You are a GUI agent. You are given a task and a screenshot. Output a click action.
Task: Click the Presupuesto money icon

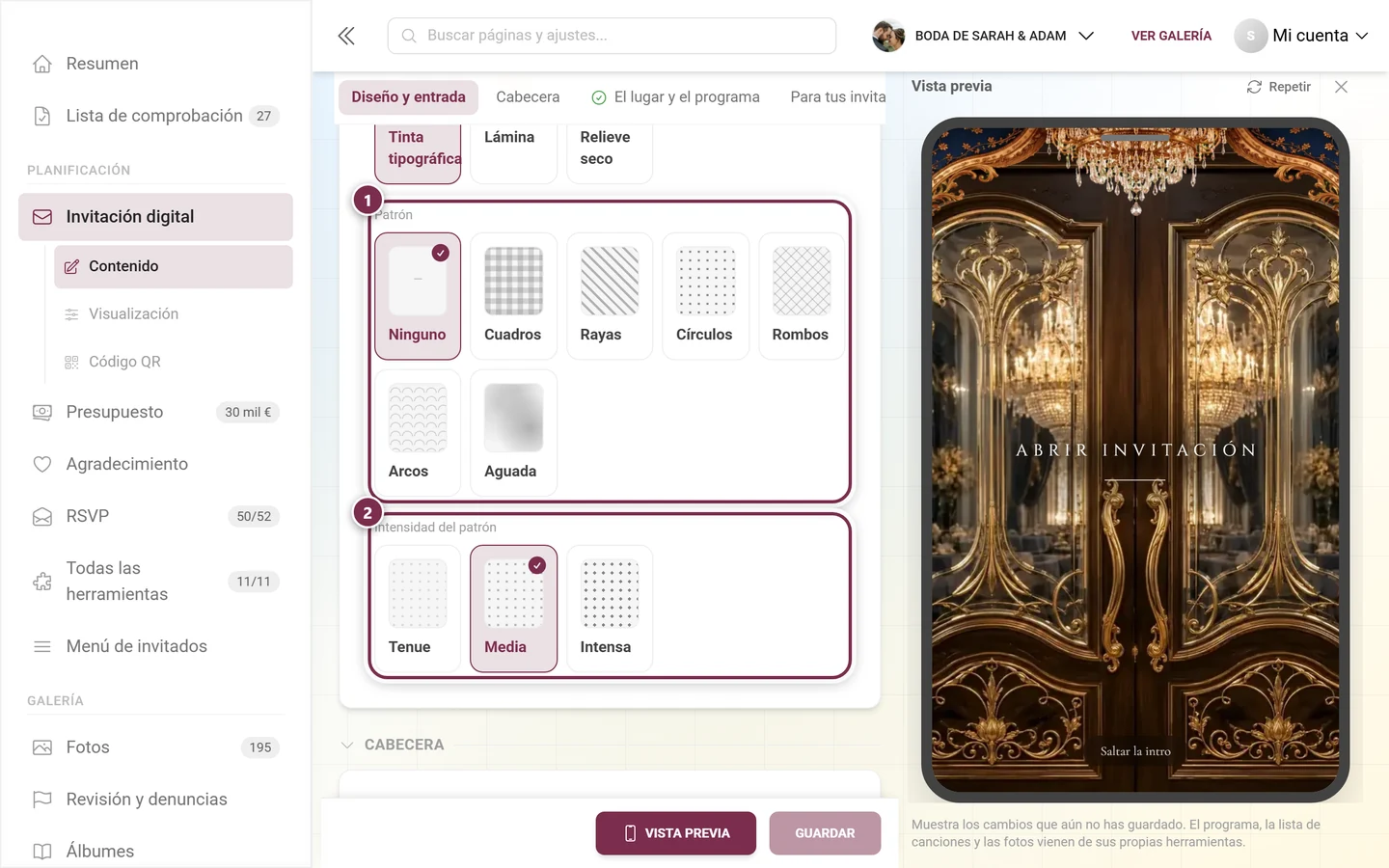pos(42,412)
